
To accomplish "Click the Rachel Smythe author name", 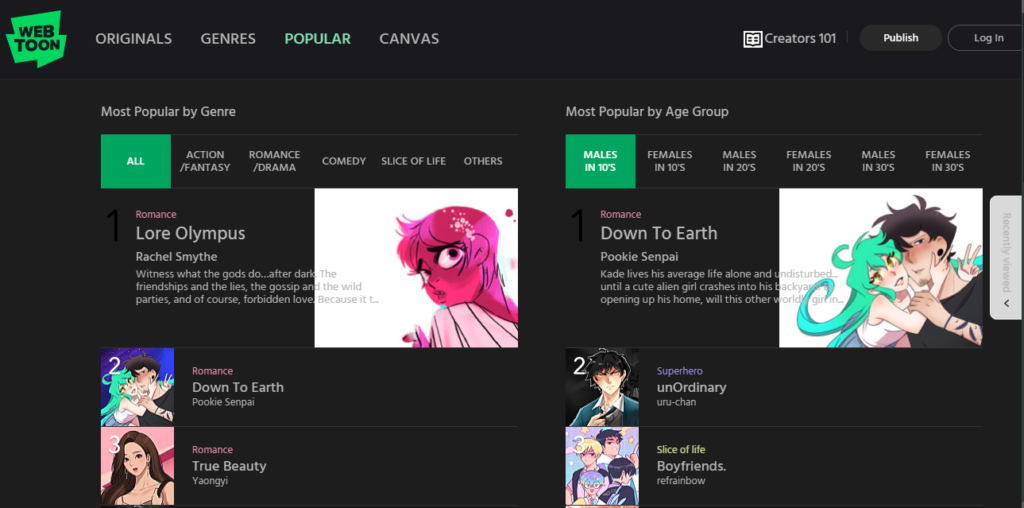I will coord(176,257).
